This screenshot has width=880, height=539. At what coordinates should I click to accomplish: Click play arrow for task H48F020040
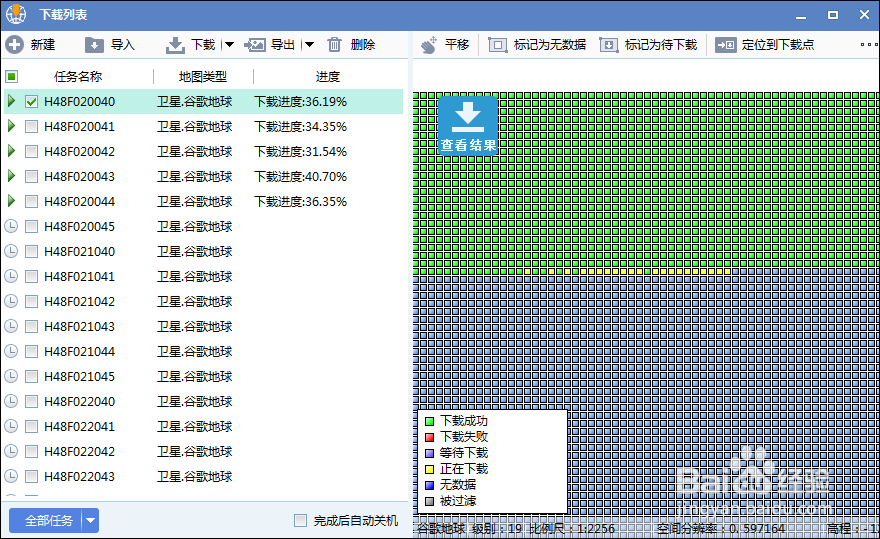pyautogui.click(x=11, y=101)
